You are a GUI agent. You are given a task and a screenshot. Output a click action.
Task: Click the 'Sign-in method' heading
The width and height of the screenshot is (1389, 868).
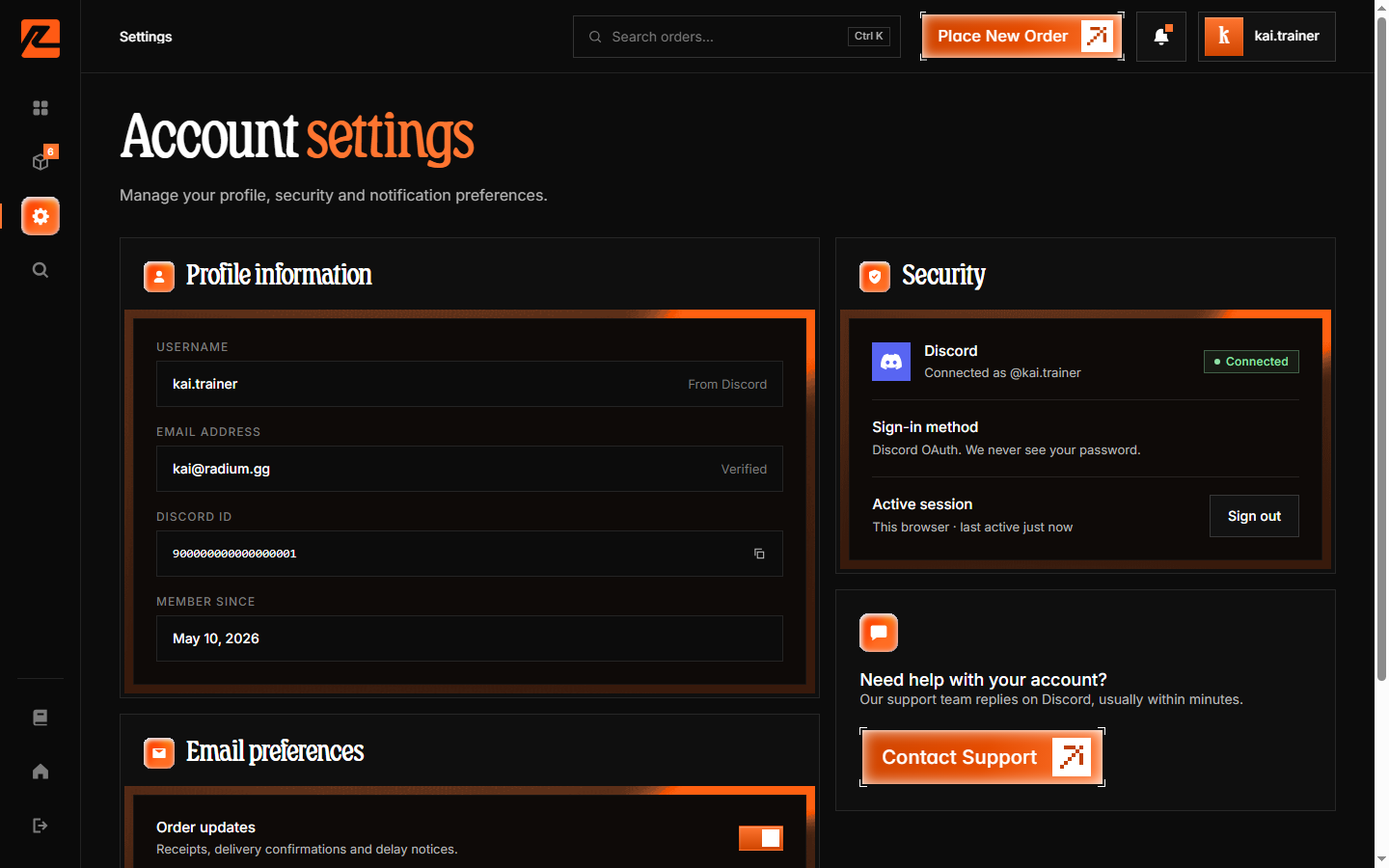(925, 427)
